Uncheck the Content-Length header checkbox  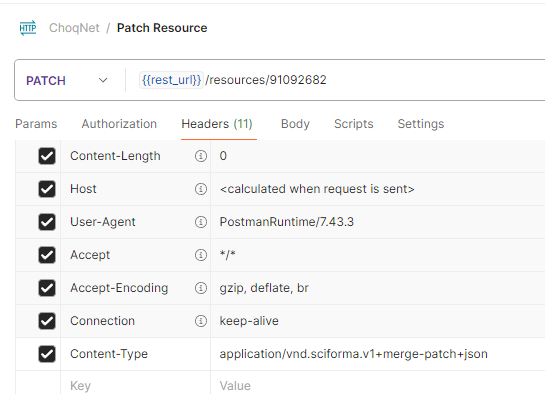pos(47,156)
